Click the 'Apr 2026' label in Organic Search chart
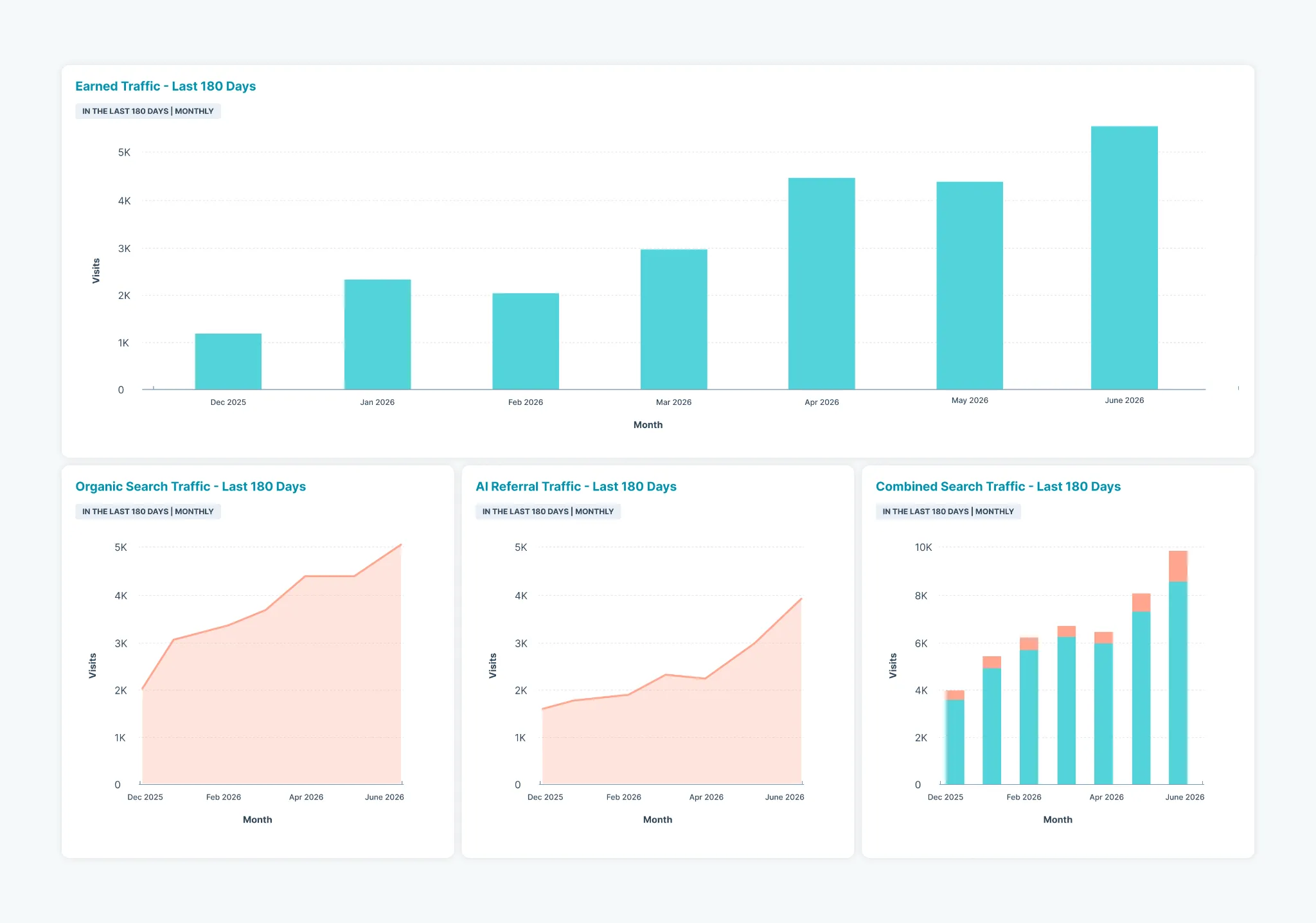This screenshot has height=923, width=1316. pyautogui.click(x=306, y=797)
